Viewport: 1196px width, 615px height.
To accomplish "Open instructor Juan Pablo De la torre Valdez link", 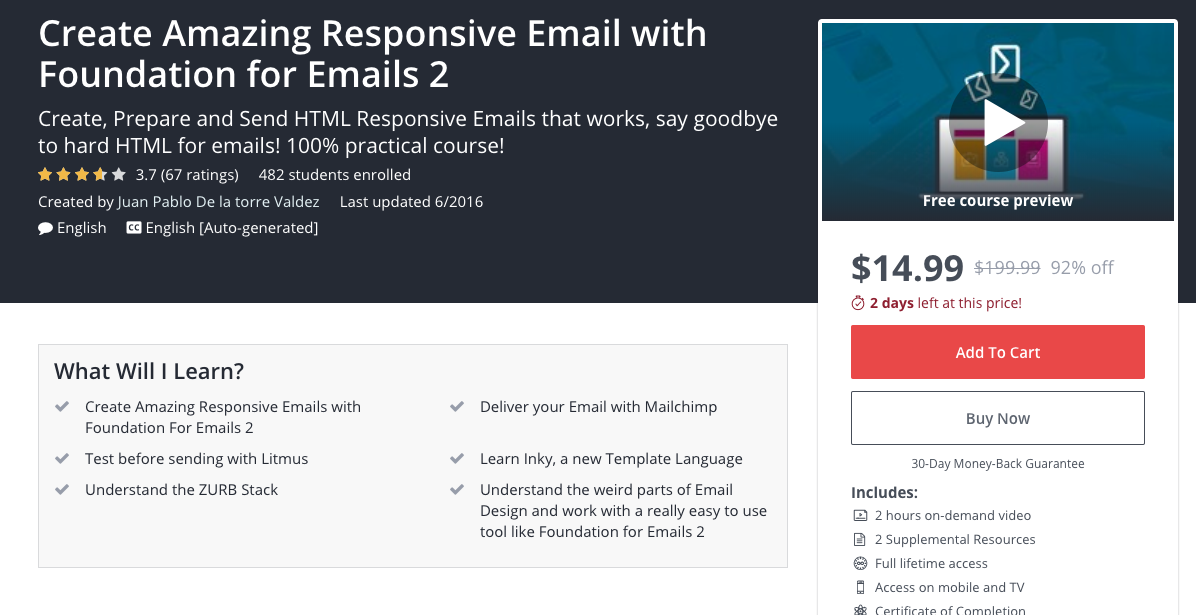I will (x=218, y=201).
